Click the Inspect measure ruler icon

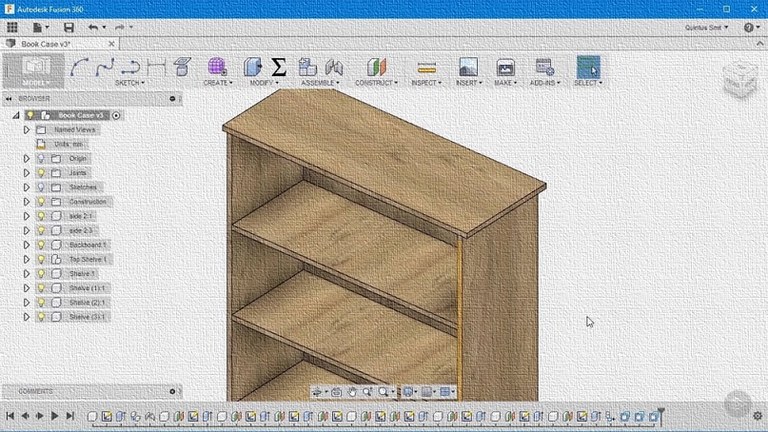point(427,68)
